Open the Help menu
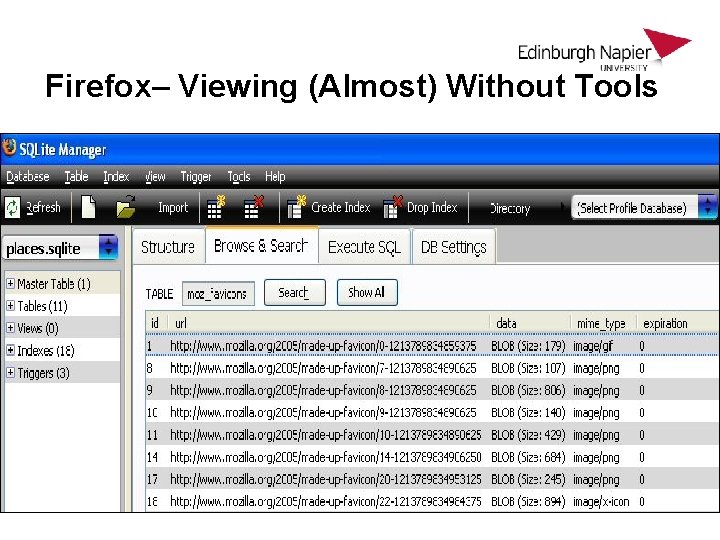Viewport: 720px width, 540px height. [275, 177]
